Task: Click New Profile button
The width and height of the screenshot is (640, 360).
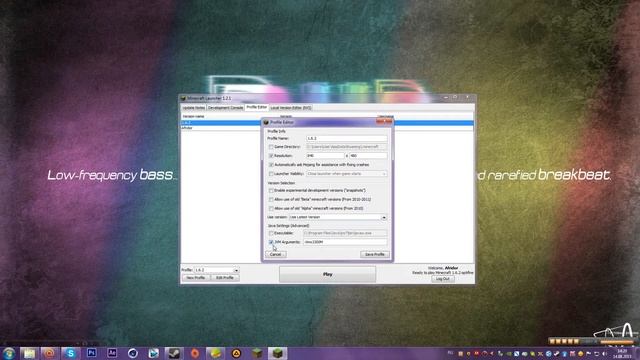Action: [x=196, y=278]
